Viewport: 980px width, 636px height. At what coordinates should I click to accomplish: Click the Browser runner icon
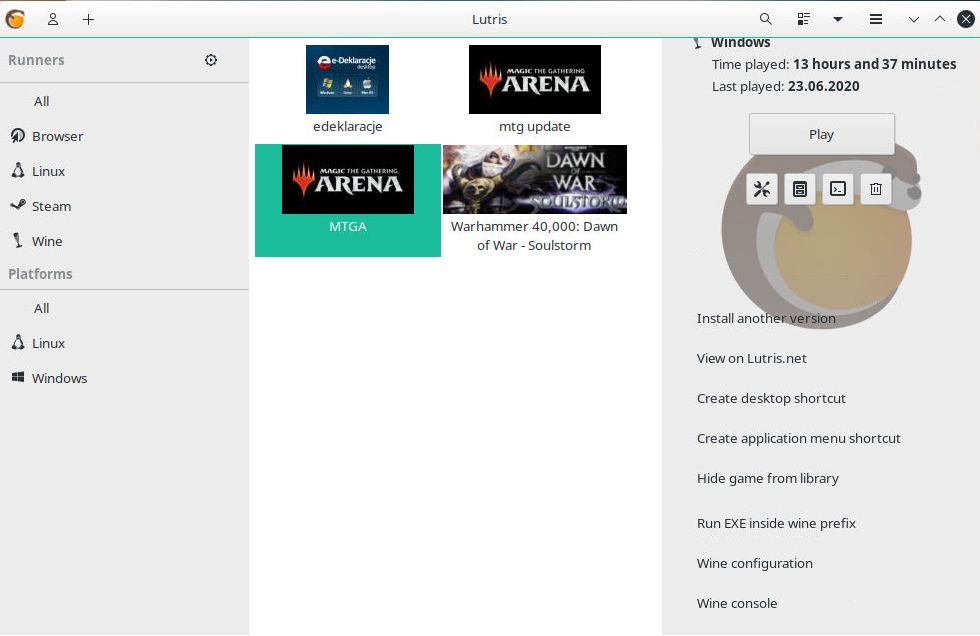(x=18, y=136)
